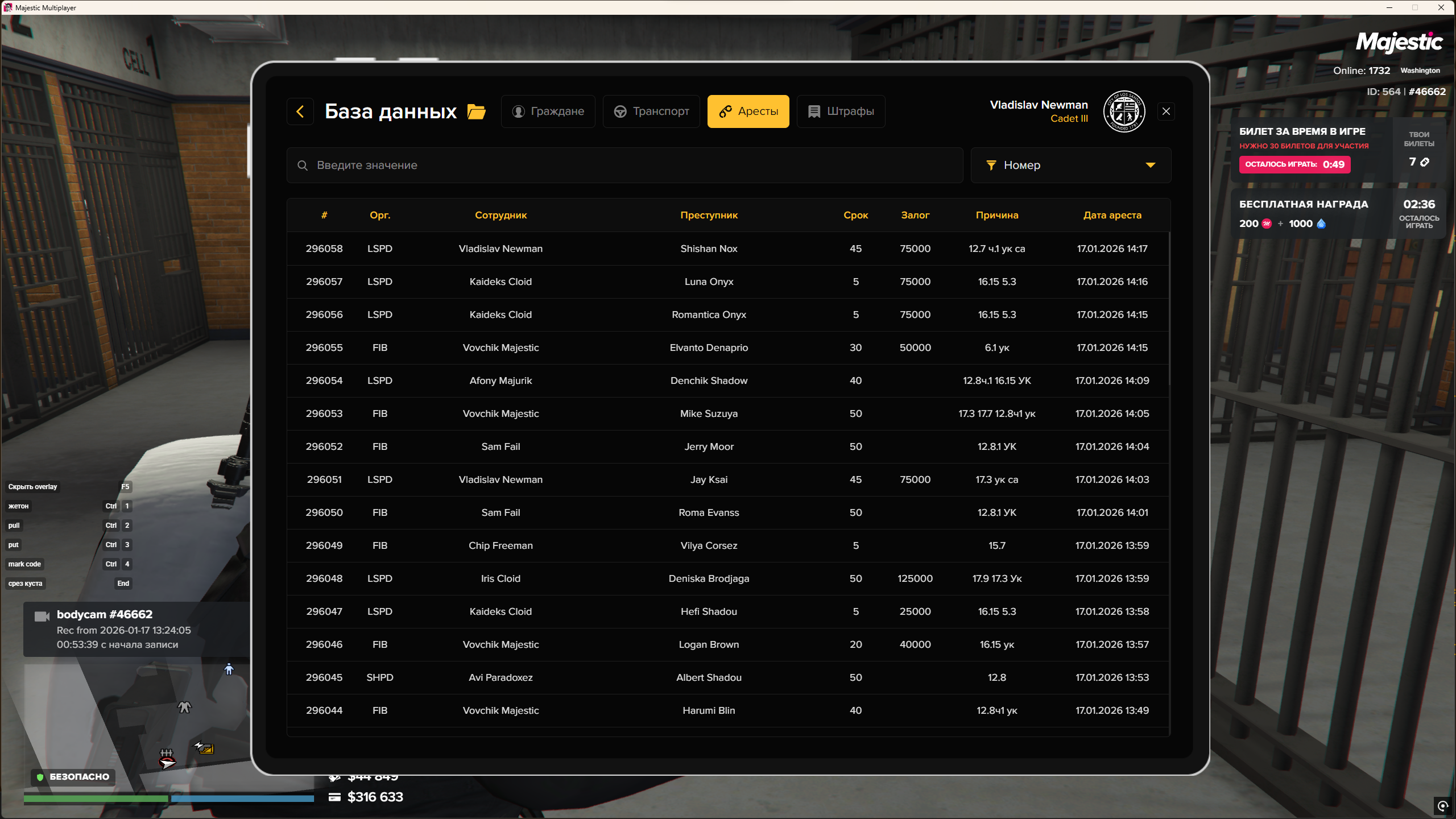
Task: Click the filter funnel icon
Action: click(991, 166)
